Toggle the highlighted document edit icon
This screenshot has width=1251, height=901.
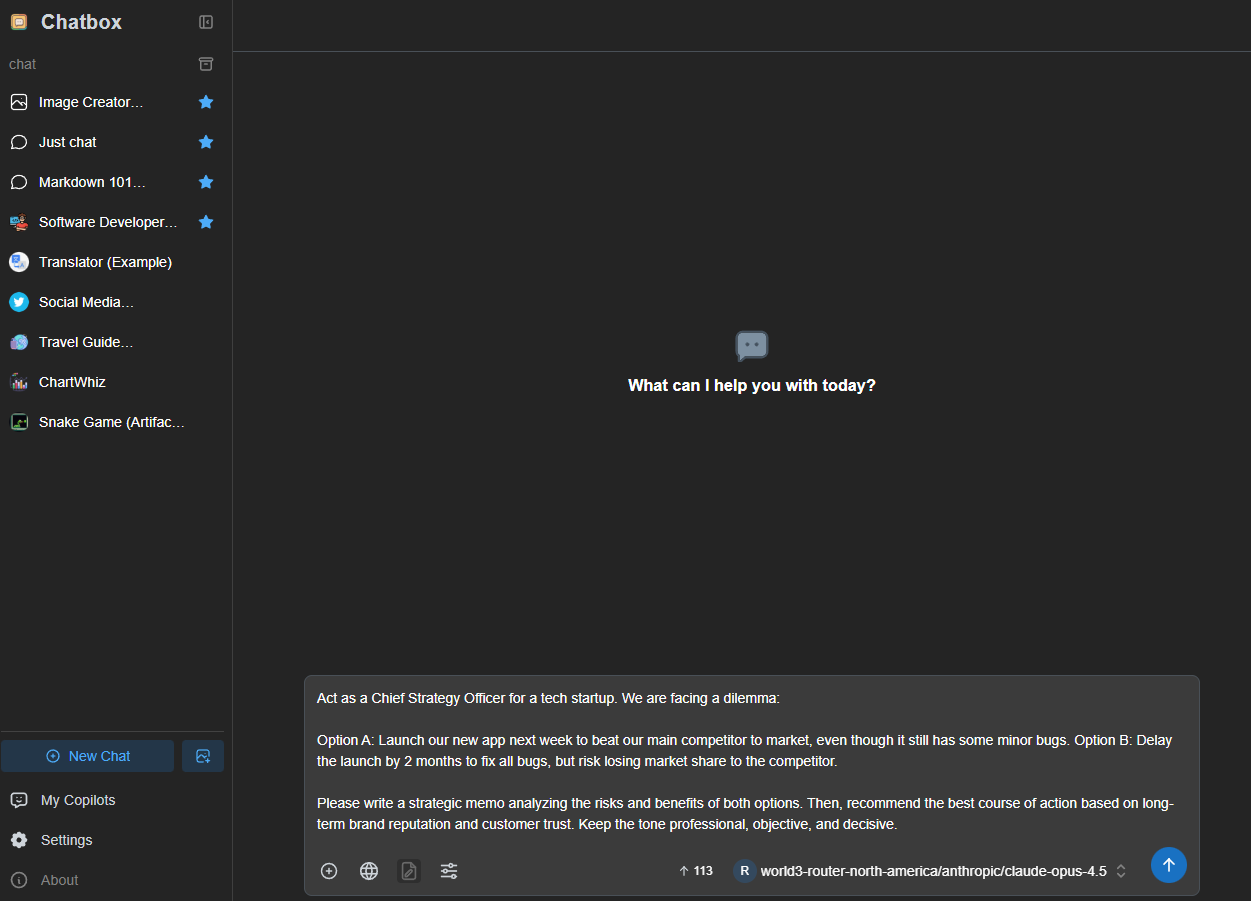point(409,871)
